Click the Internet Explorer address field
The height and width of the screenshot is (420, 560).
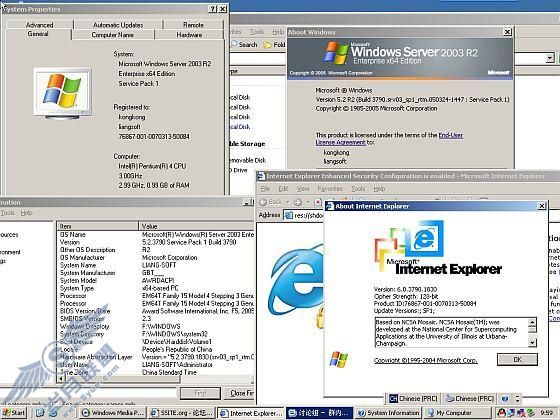point(304,215)
